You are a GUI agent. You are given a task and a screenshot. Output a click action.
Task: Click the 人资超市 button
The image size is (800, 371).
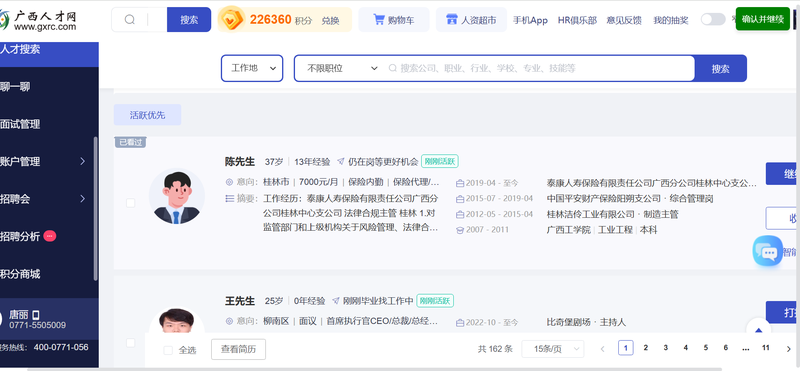pos(471,19)
